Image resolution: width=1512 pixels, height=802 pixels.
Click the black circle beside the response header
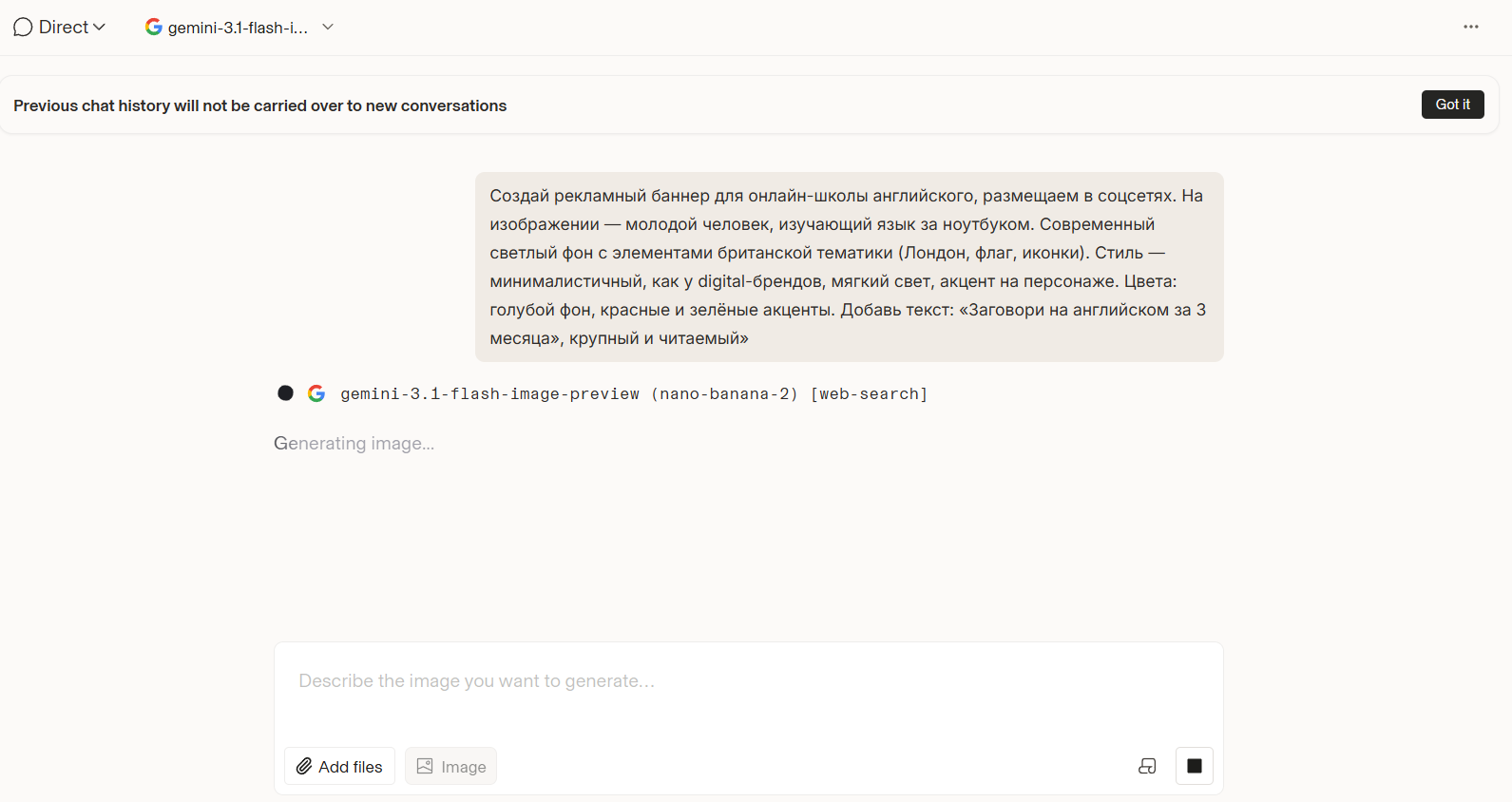pyautogui.click(x=285, y=393)
